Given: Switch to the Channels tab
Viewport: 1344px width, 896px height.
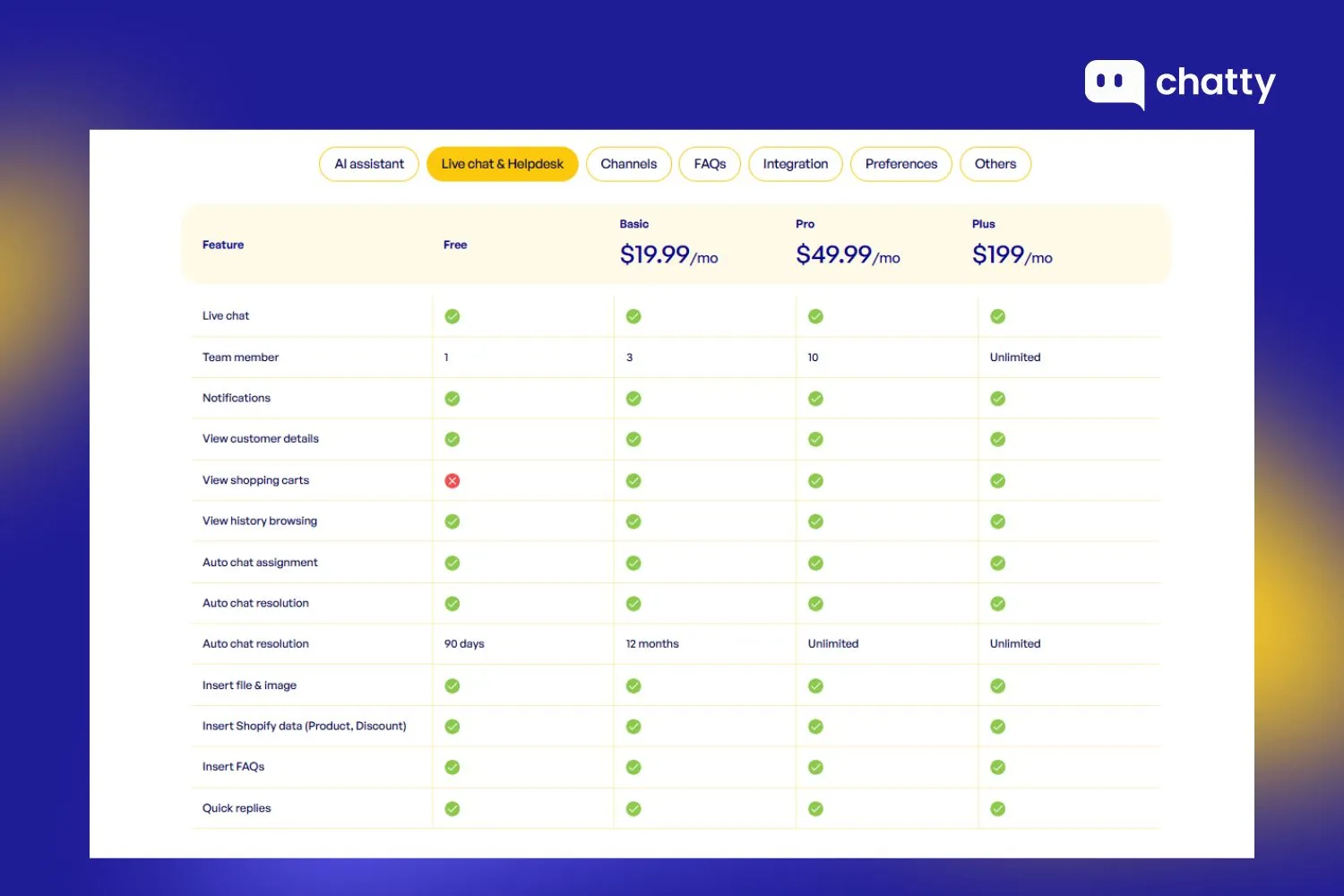Looking at the screenshot, I should 629,164.
